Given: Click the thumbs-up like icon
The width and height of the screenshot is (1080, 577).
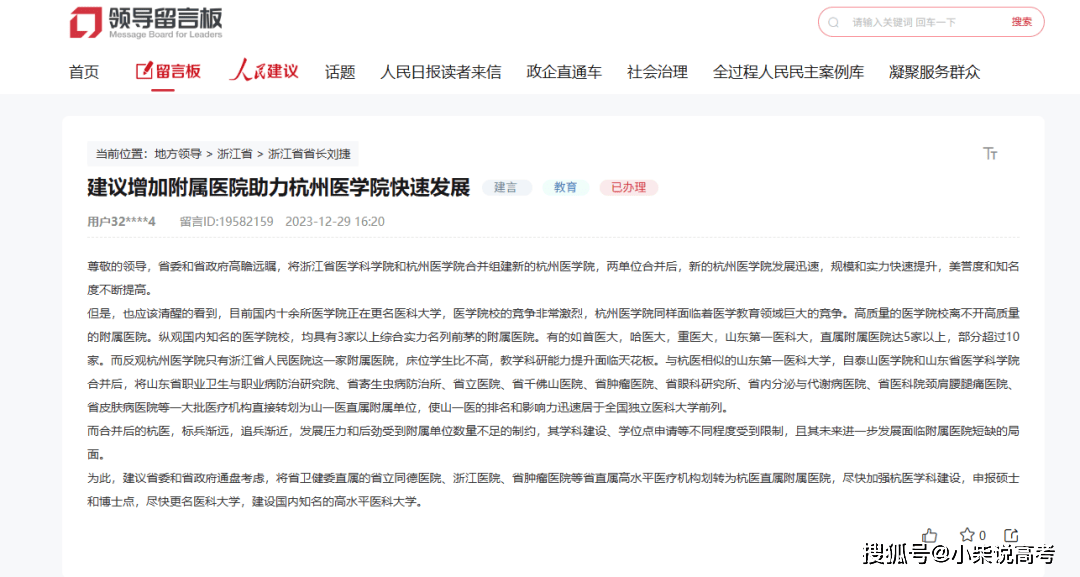Looking at the screenshot, I should click(930, 535).
